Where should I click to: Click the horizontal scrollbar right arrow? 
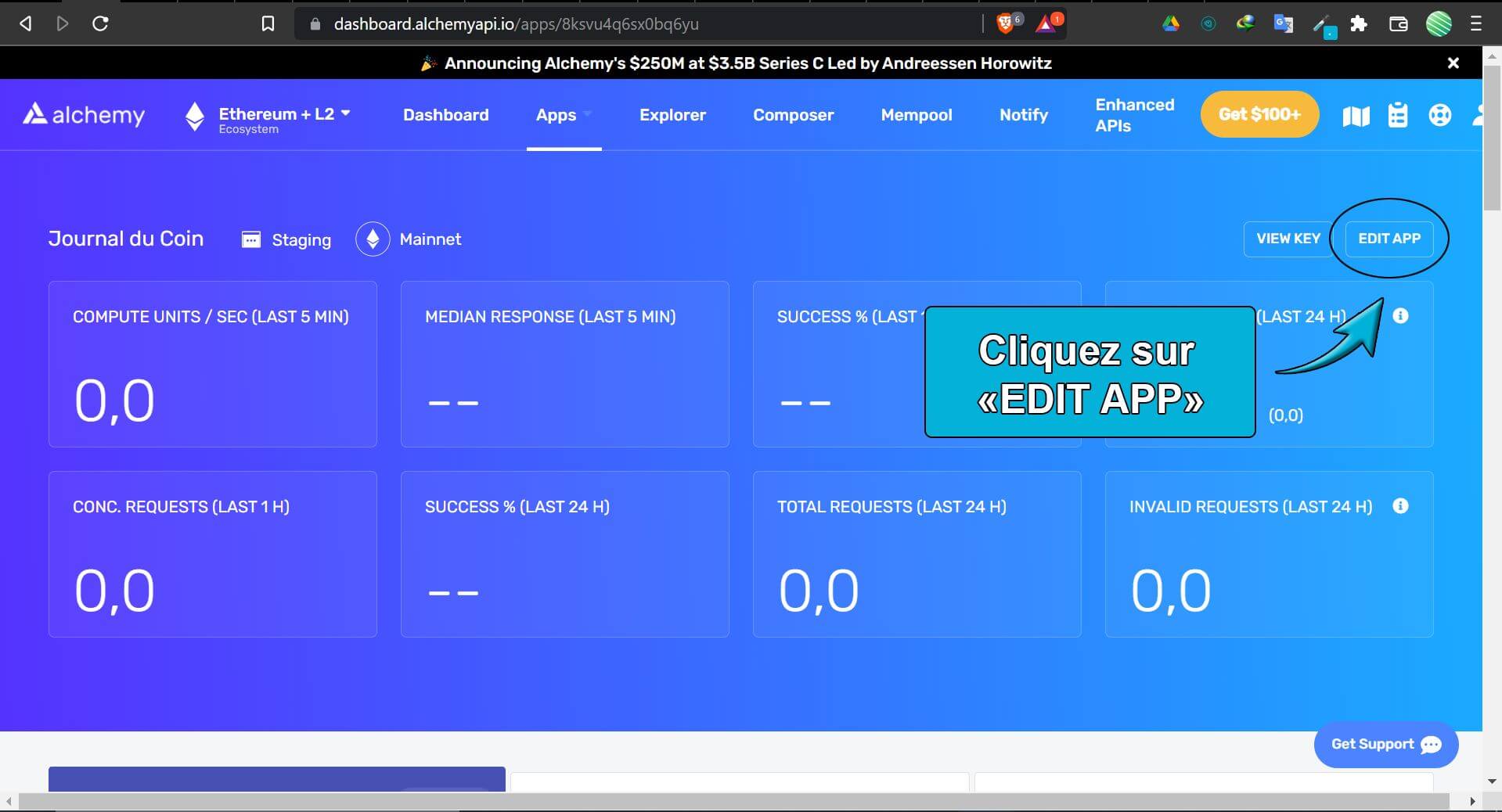coord(1472,801)
